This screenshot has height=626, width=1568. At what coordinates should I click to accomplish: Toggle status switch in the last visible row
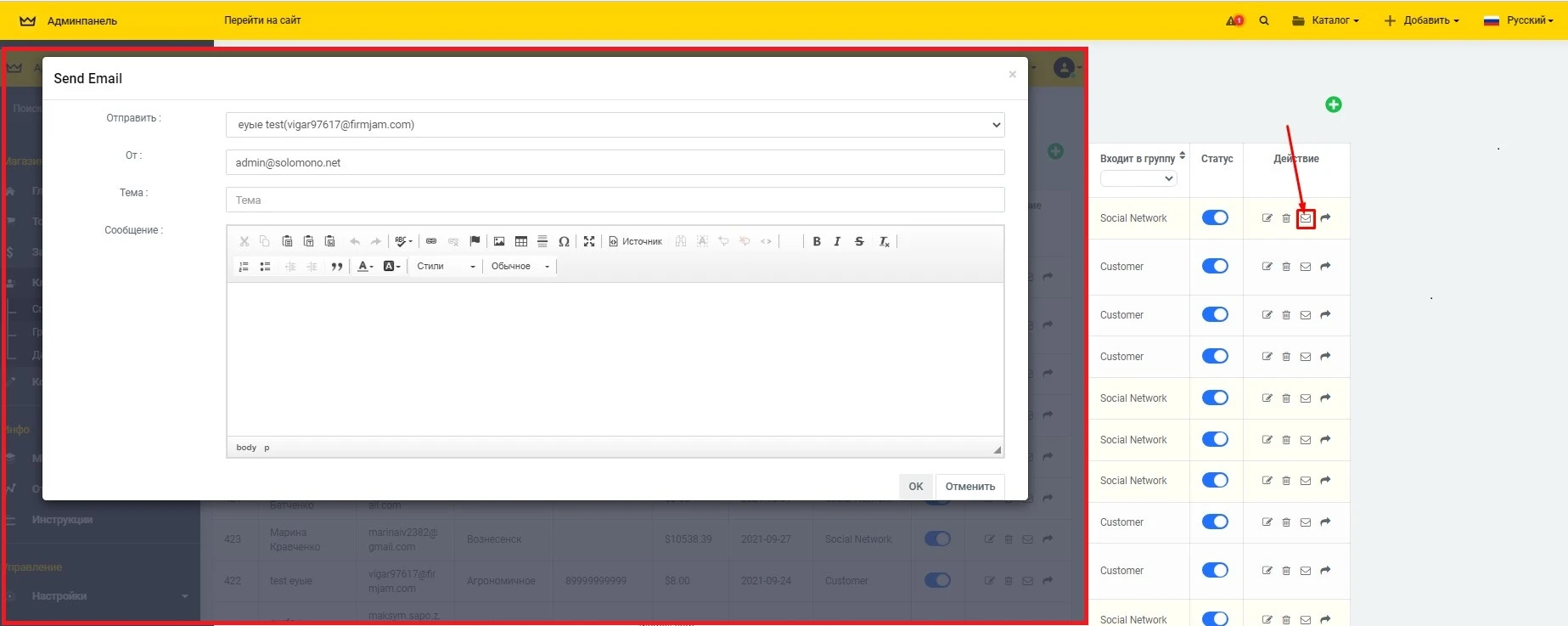(x=1215, y=619)
